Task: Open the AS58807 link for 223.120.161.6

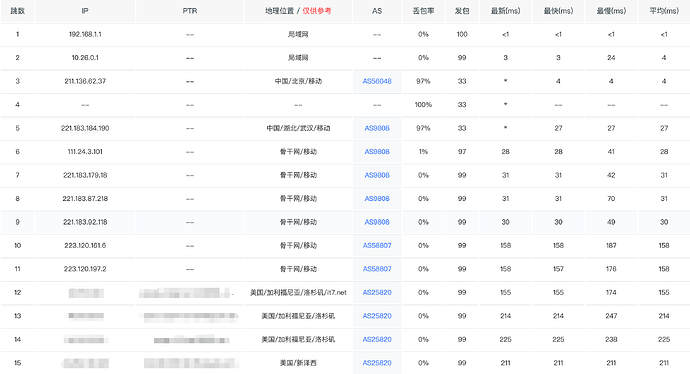Action: tap(377, 246)
